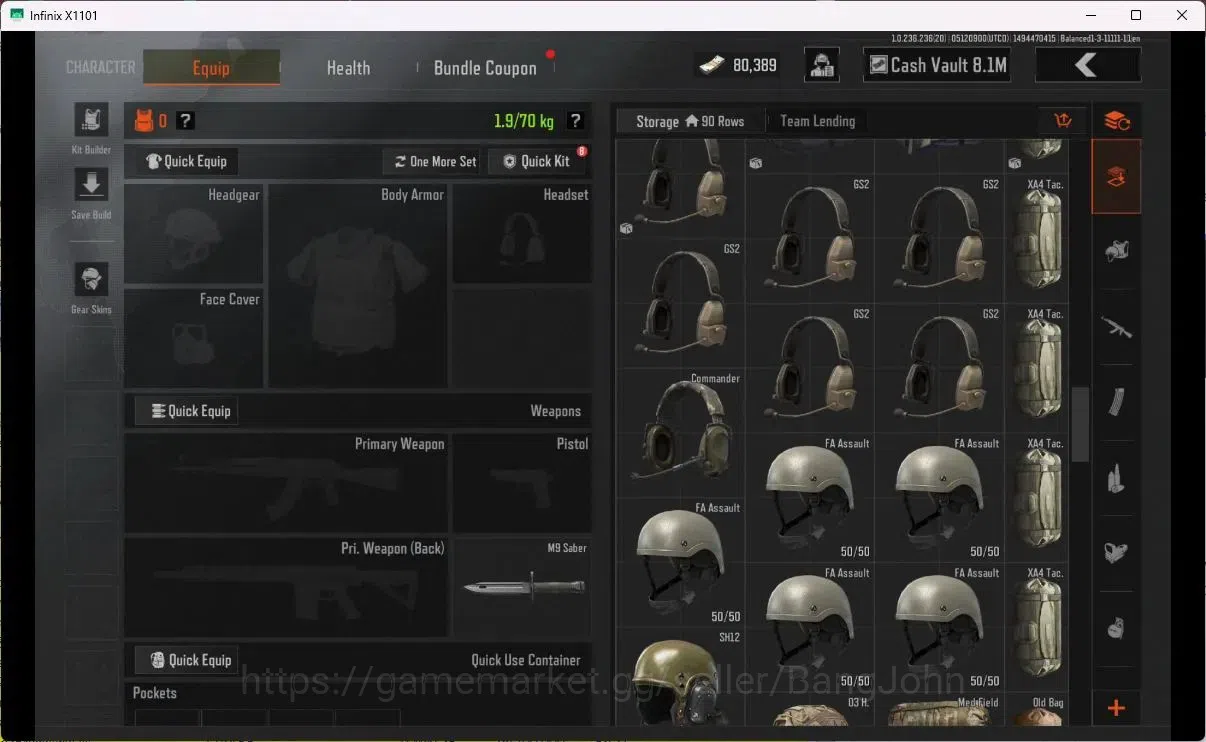Select the empty Headset slot
This screenshot has height=742, width=1206.
coord(521,233)
